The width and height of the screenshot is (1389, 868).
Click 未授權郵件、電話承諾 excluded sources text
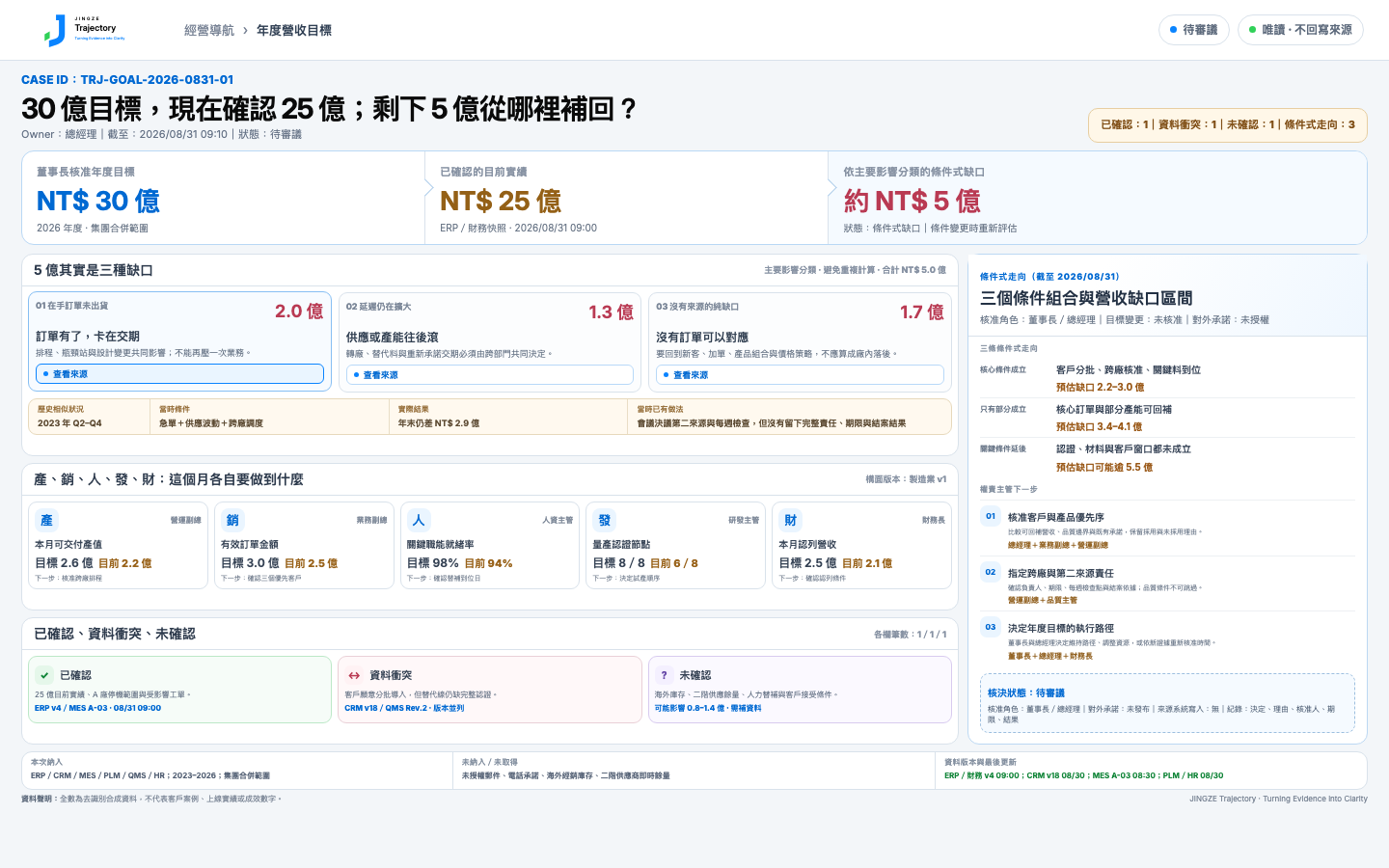(x=565, y=775)
